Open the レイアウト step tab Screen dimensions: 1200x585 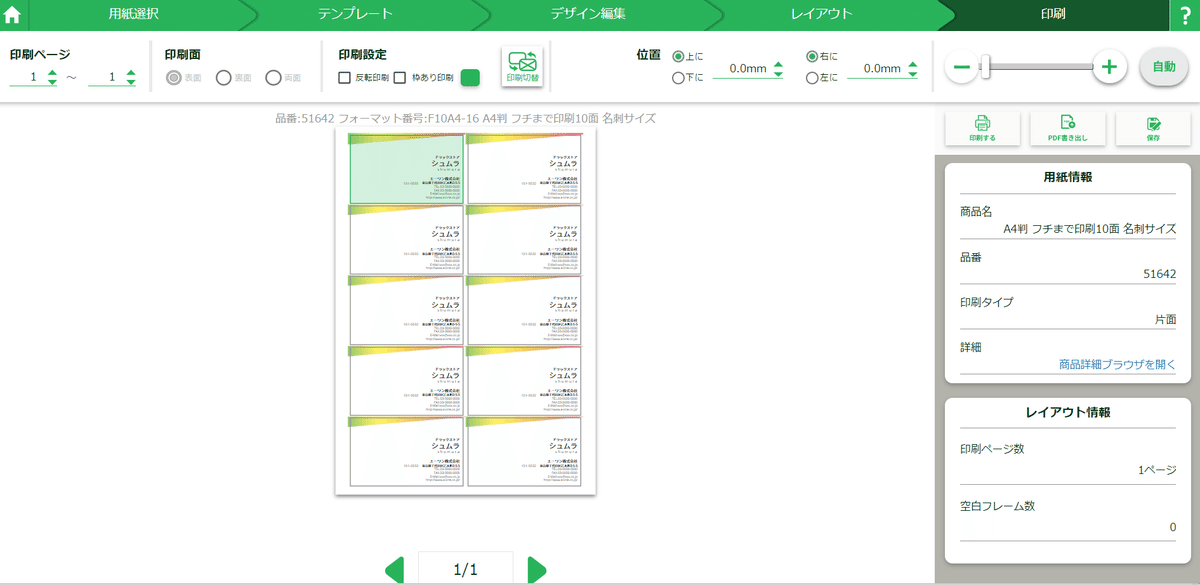[820, 15]
